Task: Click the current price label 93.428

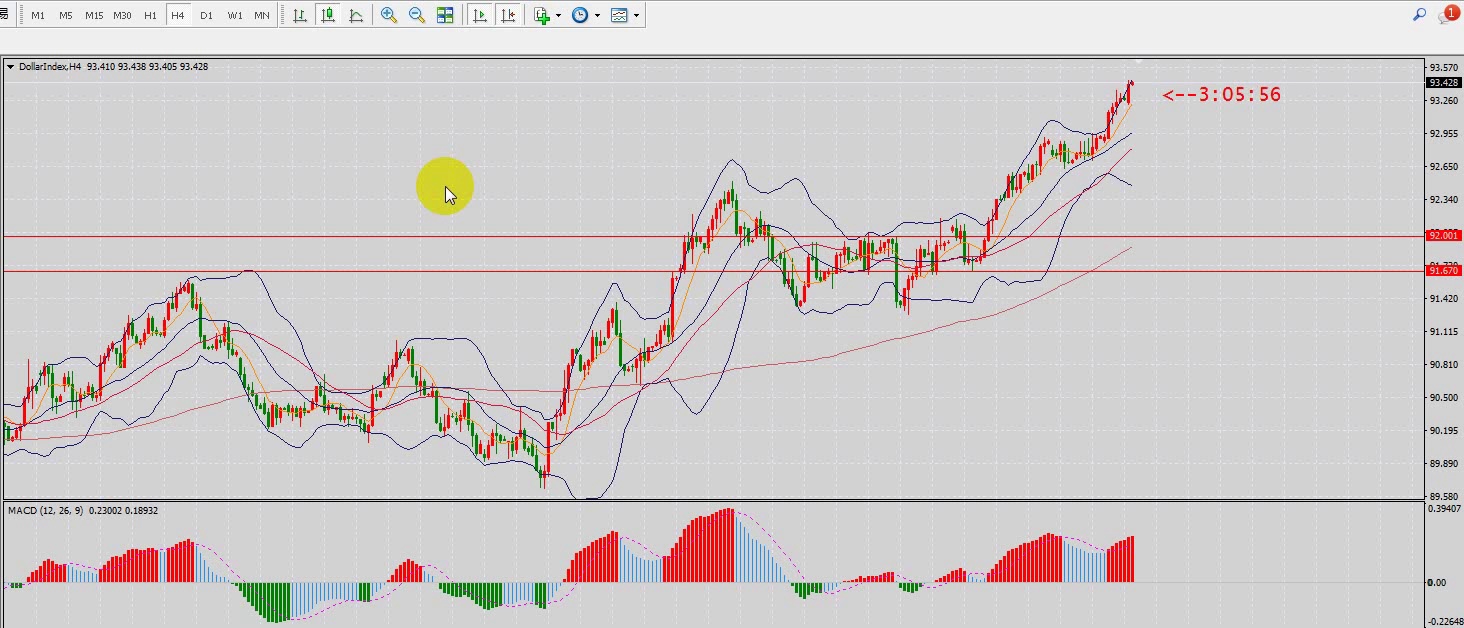Action: (x=1444, y=83)
